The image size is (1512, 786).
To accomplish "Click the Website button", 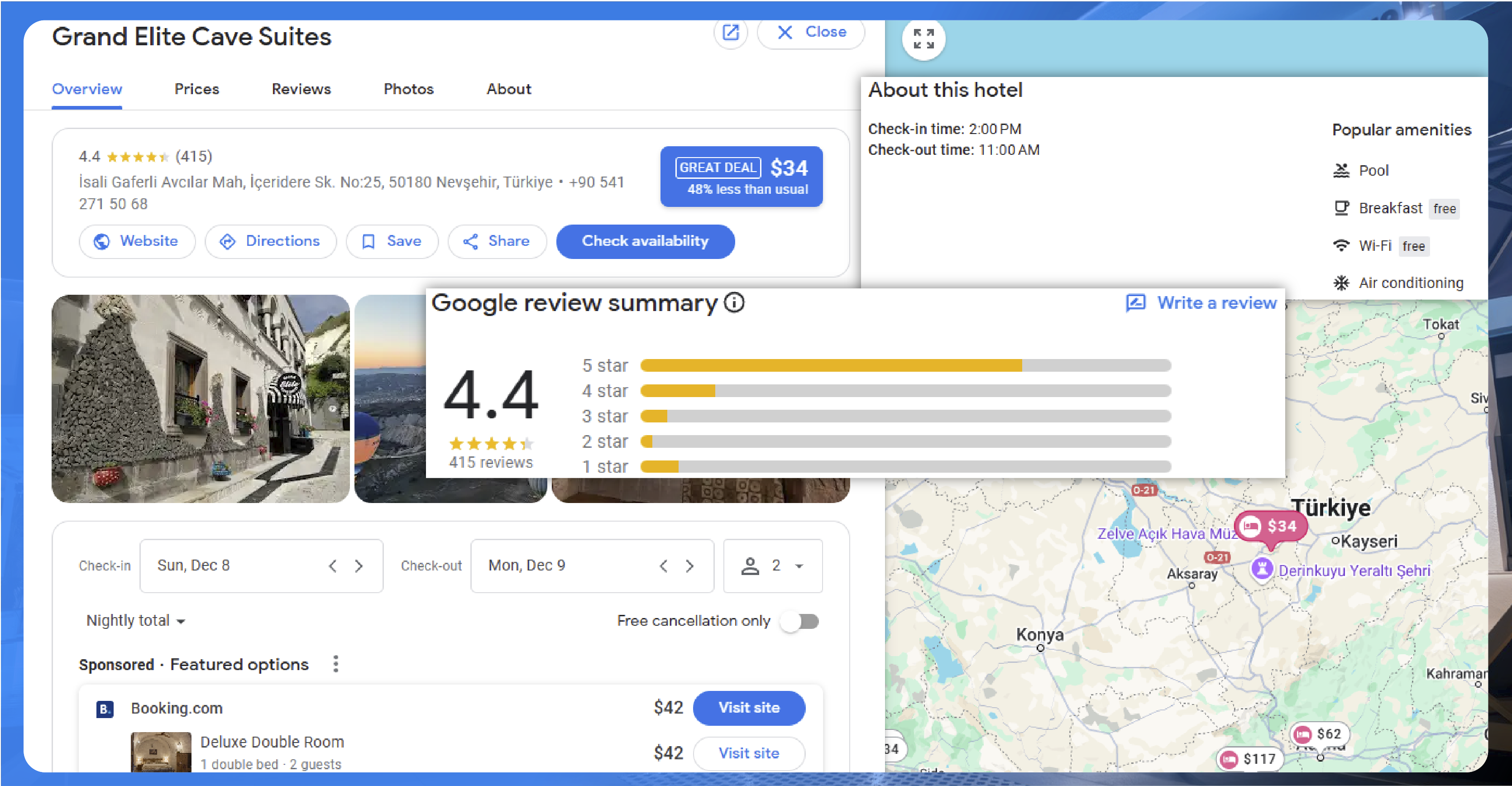I will pos(137,241).
